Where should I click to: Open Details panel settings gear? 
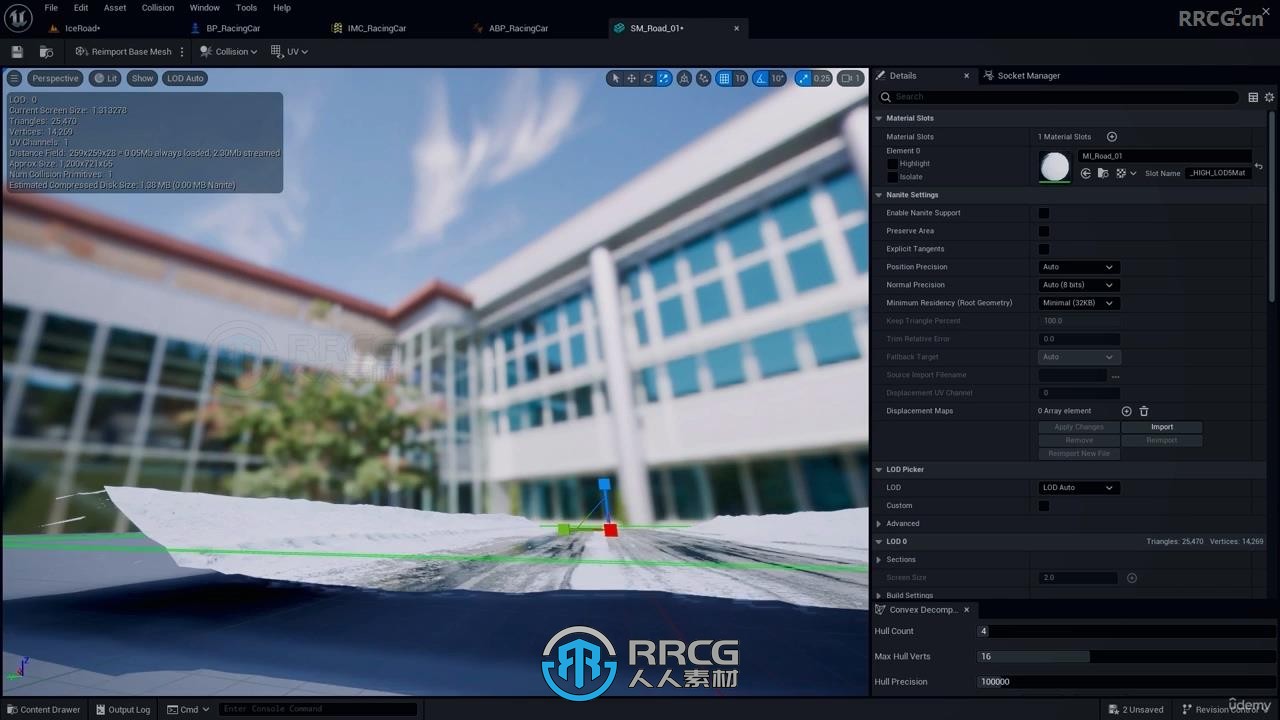(x=1269, y=97)
